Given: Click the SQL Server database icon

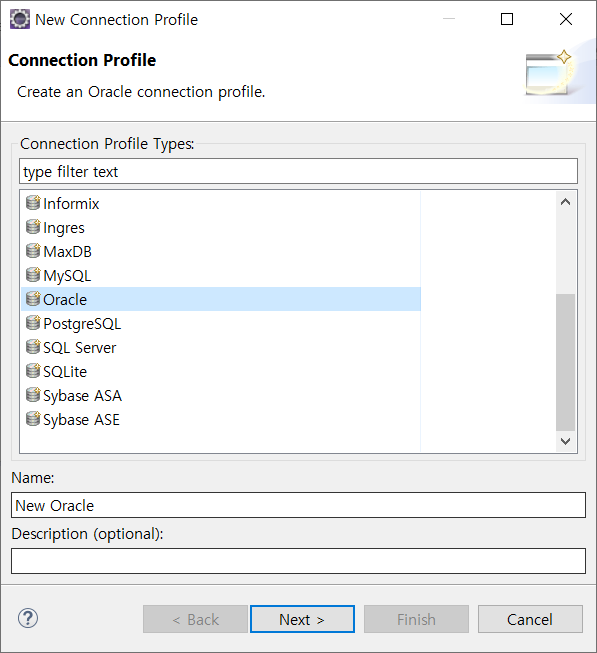Looking at the screenshot, I should (33, 347).
